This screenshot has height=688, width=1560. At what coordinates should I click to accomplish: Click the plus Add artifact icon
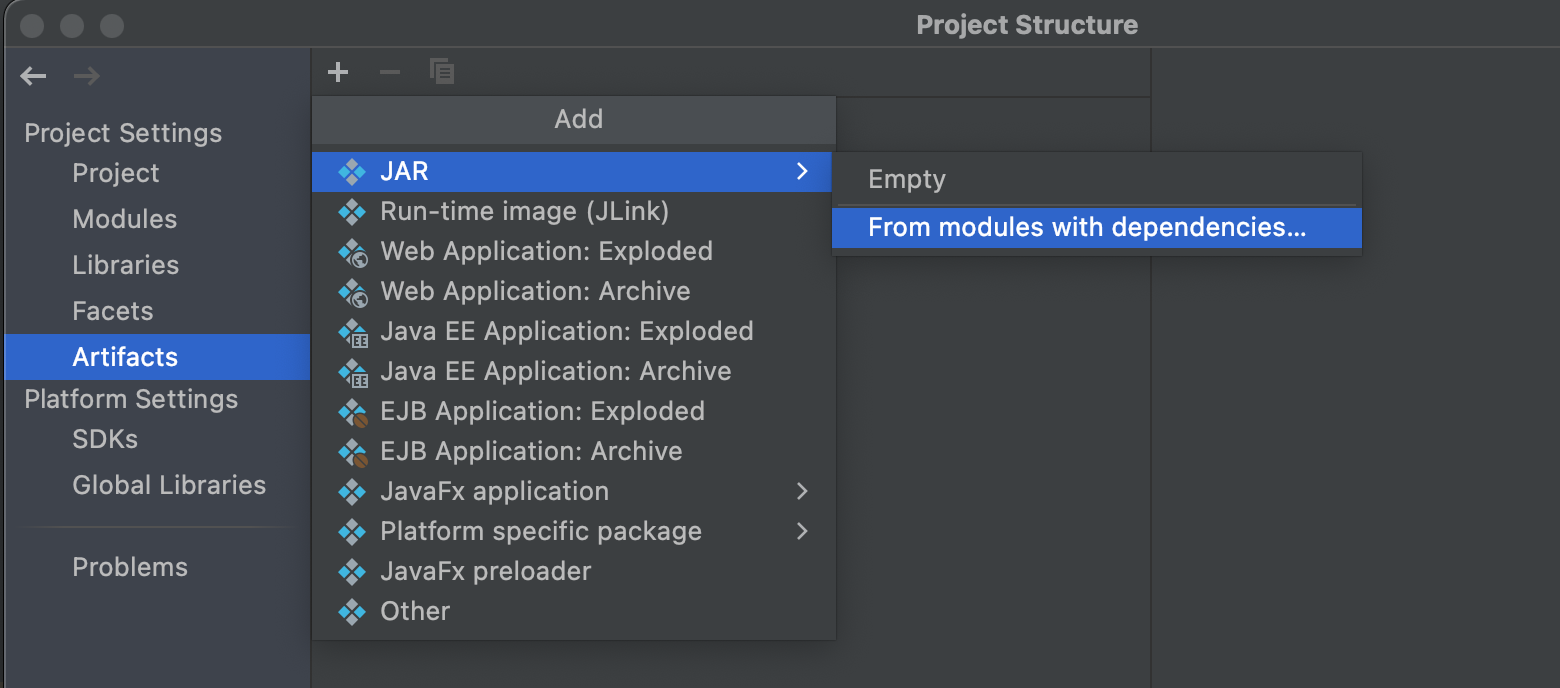click(x=338, y=72)
